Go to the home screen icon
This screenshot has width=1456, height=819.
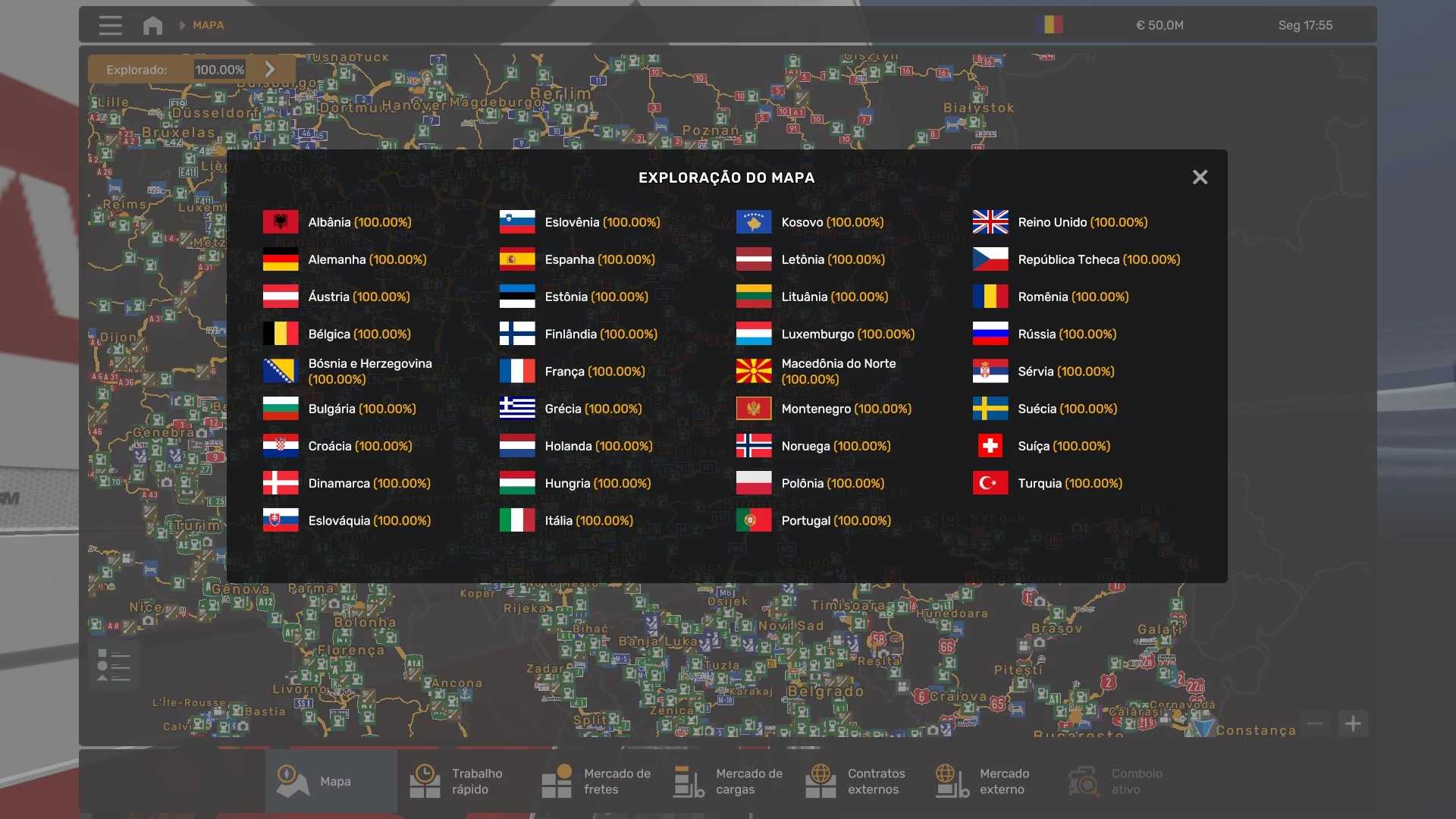click(x=152, y=25)
